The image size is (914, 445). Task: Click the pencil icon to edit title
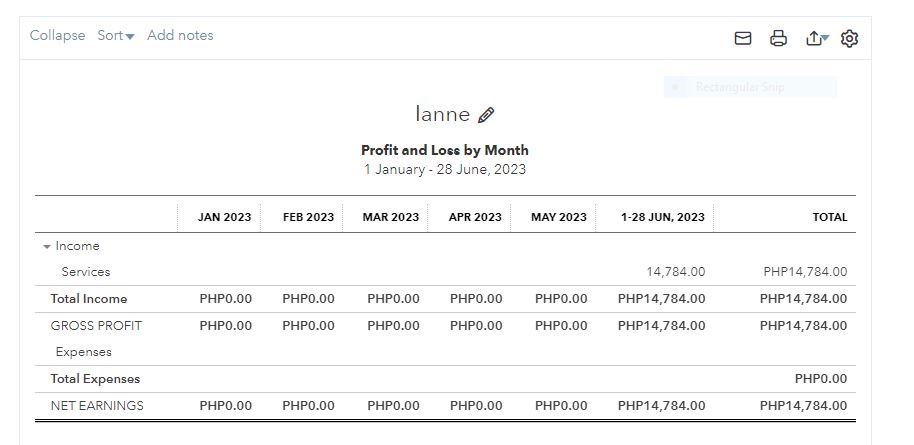pyautogui.click(x=487, y=115)
